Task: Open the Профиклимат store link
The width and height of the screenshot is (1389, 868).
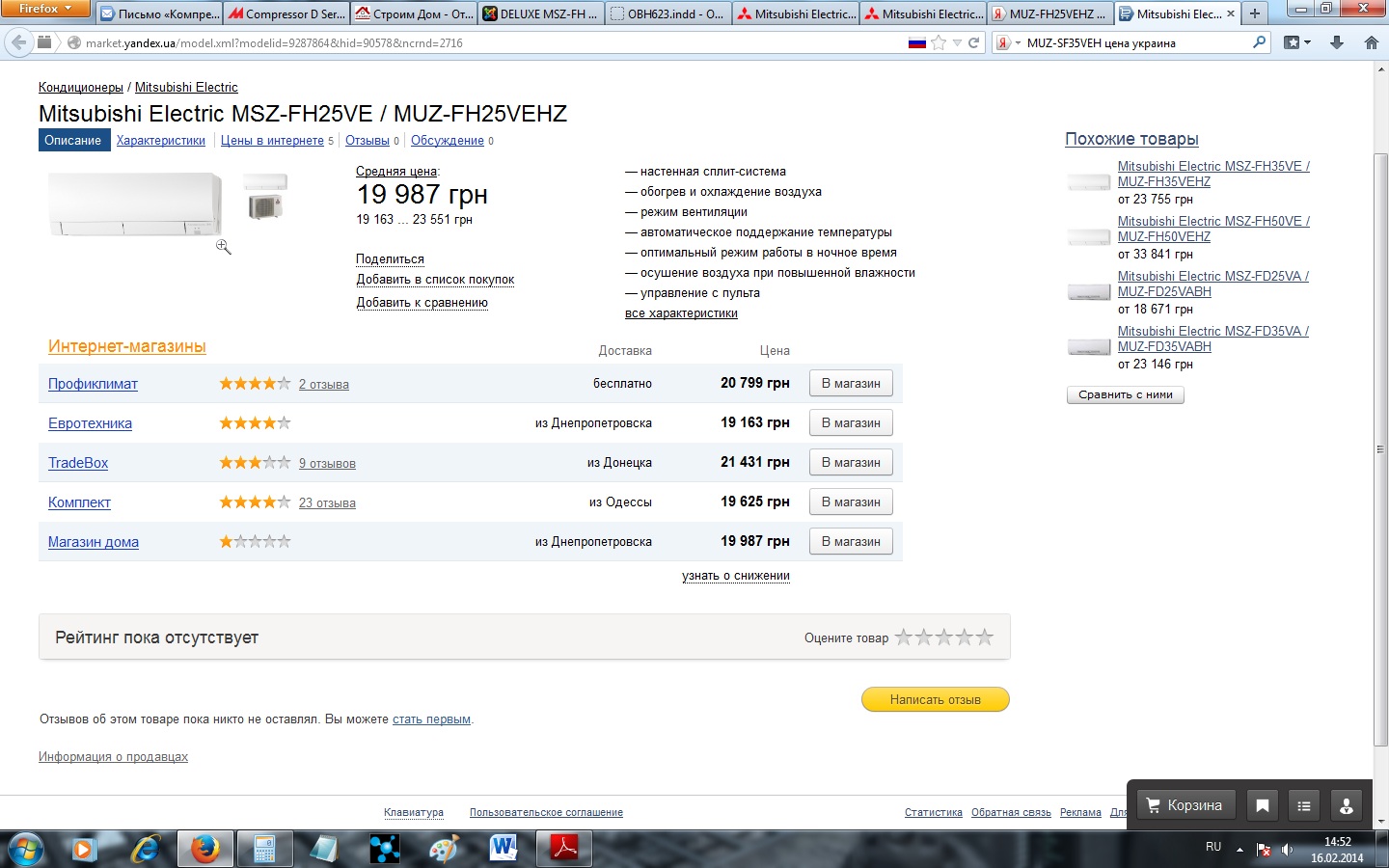Action: click(x=93, y=384)
